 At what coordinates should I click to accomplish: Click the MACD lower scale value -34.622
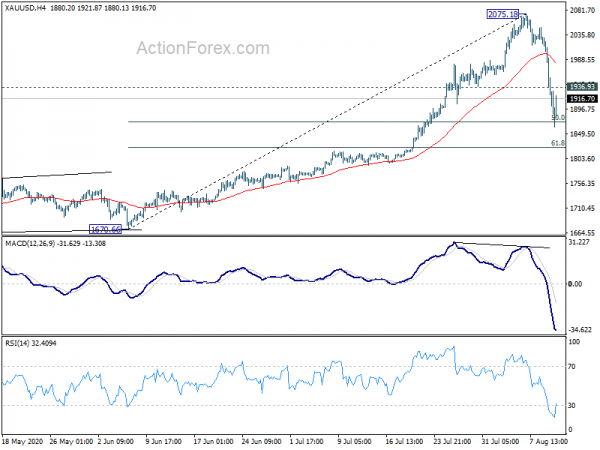(580, 329)
